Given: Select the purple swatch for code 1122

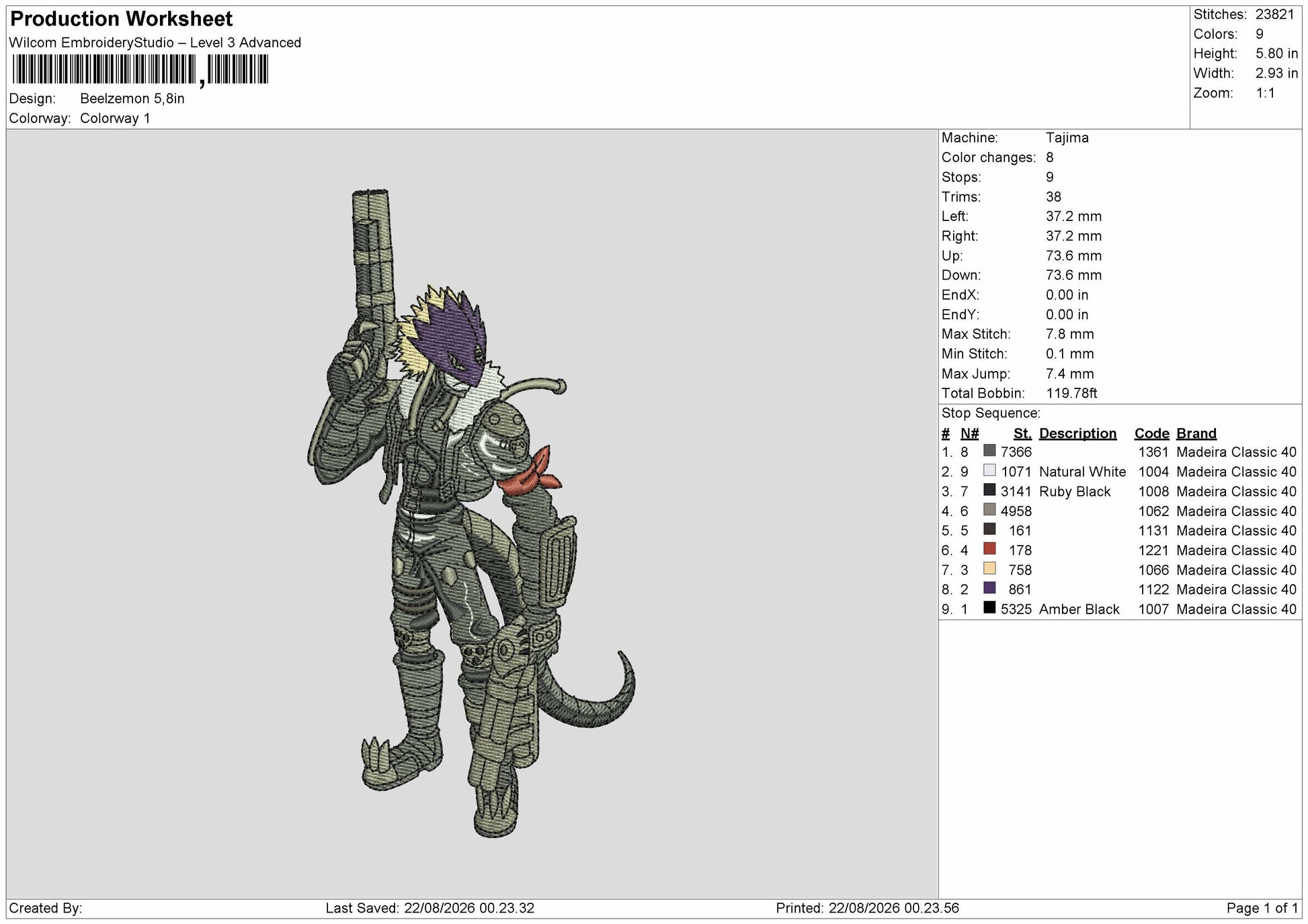Looking at the screenshot, I should (989, 588).
